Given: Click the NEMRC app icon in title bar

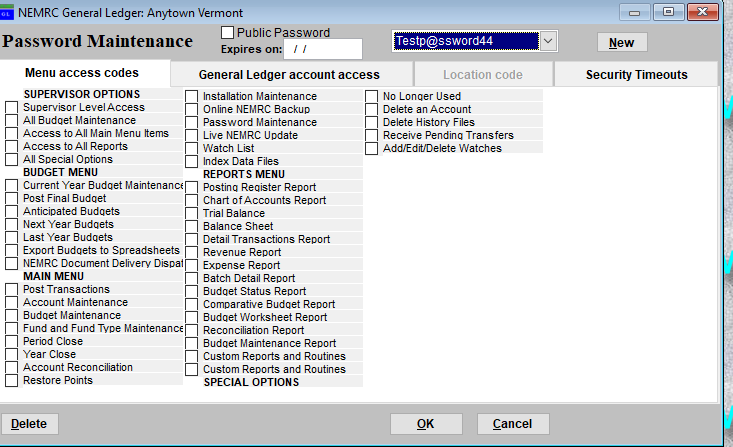Looking at the screenshot, I should (x=7, y=13).
